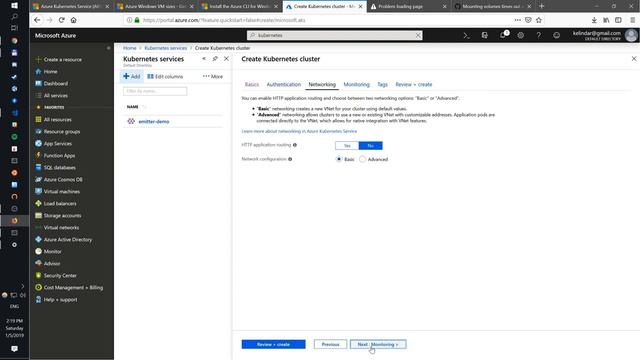Pin the Kubernetes services blade
Screen dimensions: 640x360
tap(215, 59)
